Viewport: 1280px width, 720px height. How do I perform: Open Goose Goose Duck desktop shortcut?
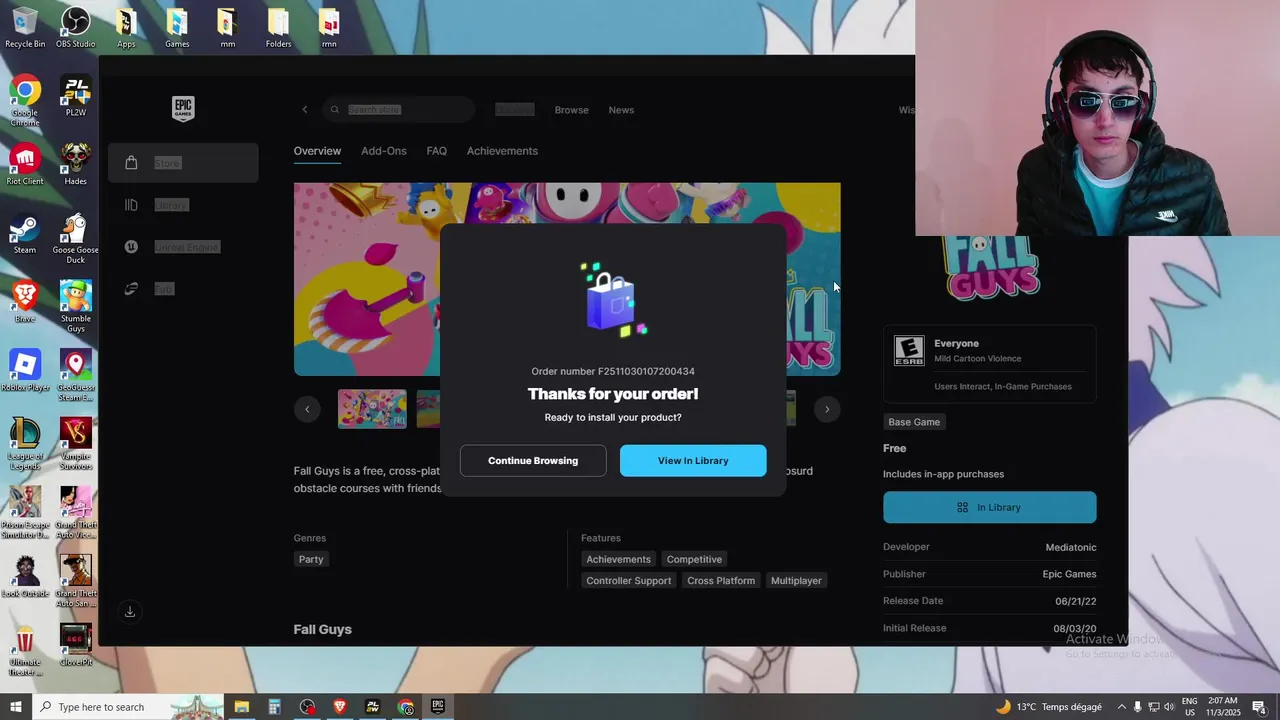[x=76, y=239]
